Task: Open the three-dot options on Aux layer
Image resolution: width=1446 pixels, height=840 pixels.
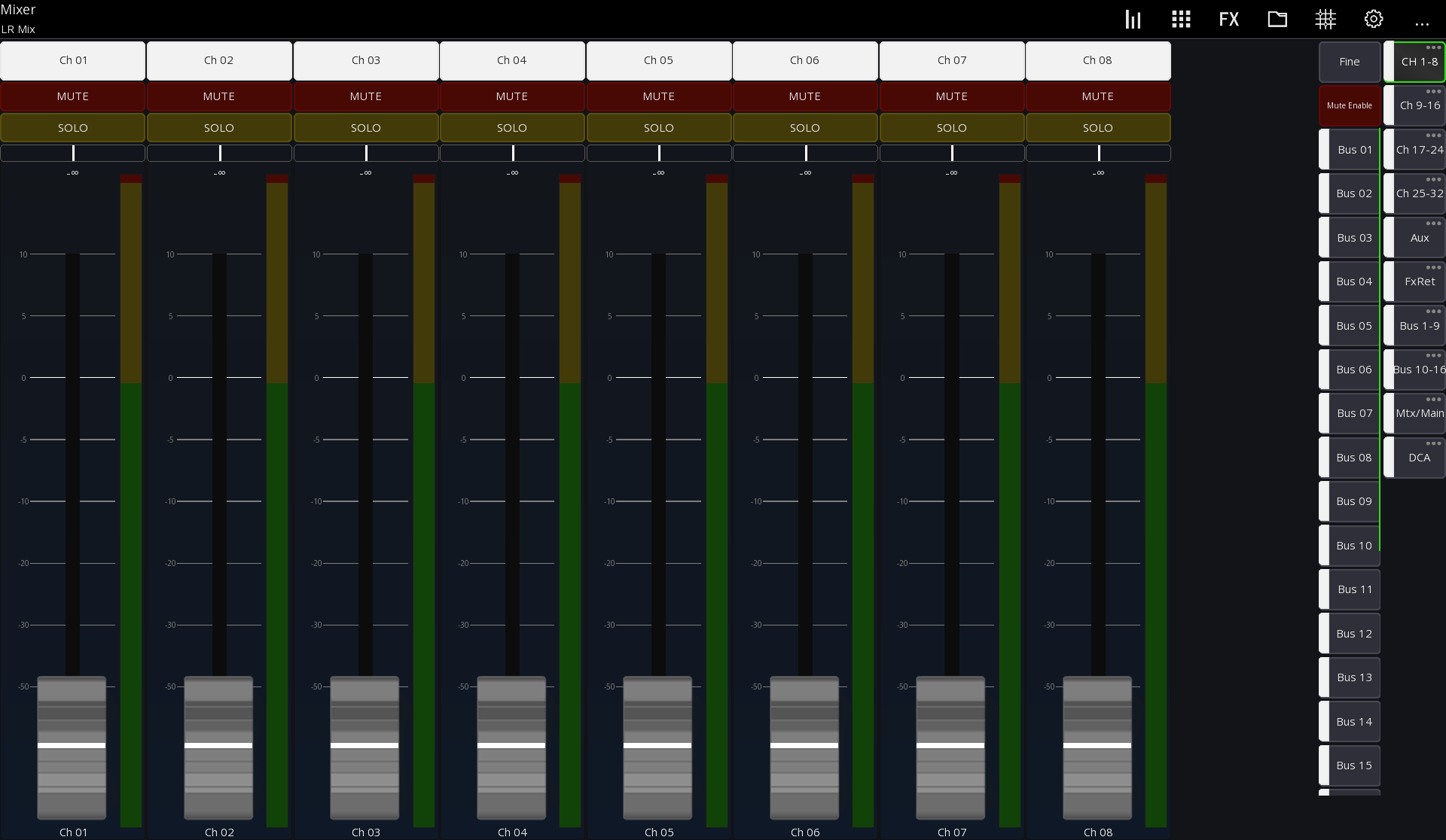Action: pos(1433,224)
